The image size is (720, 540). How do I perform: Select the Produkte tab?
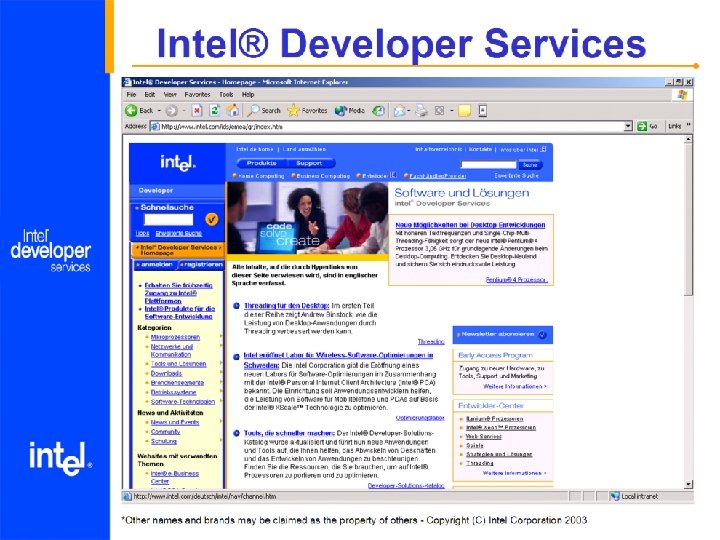tap(261, 163)
